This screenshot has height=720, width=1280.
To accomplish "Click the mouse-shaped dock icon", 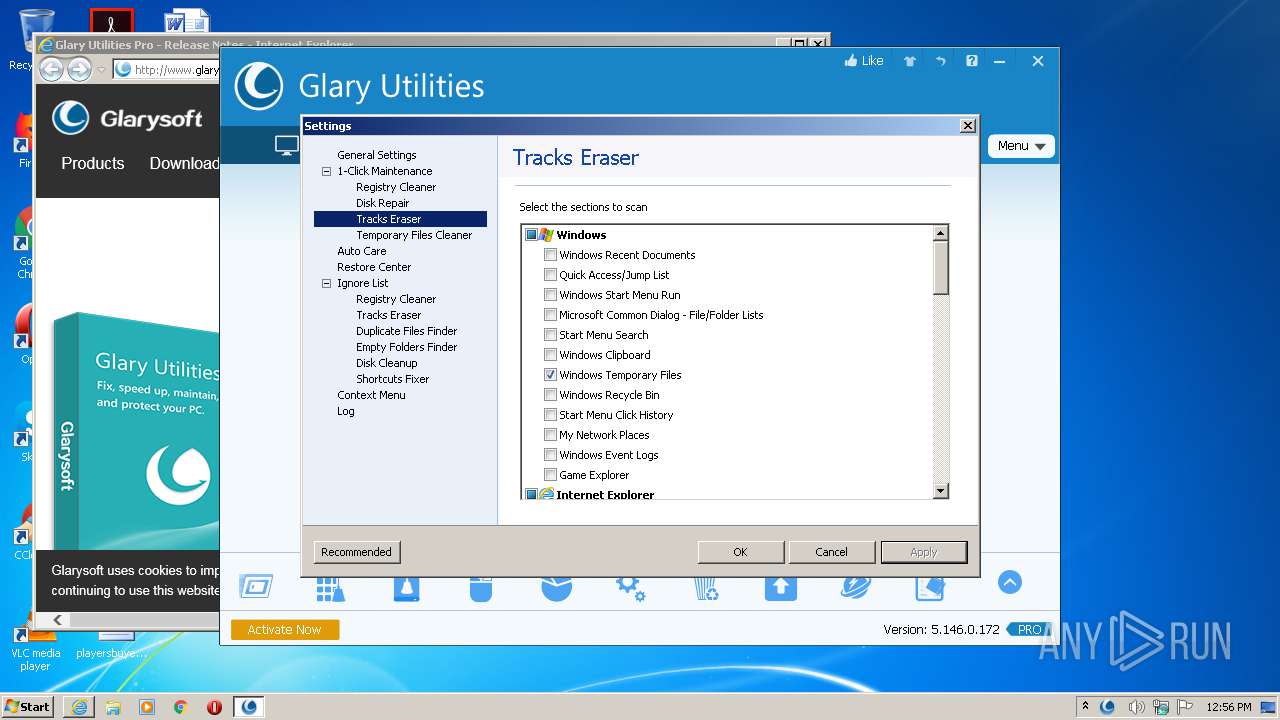I will click(481, 587).
